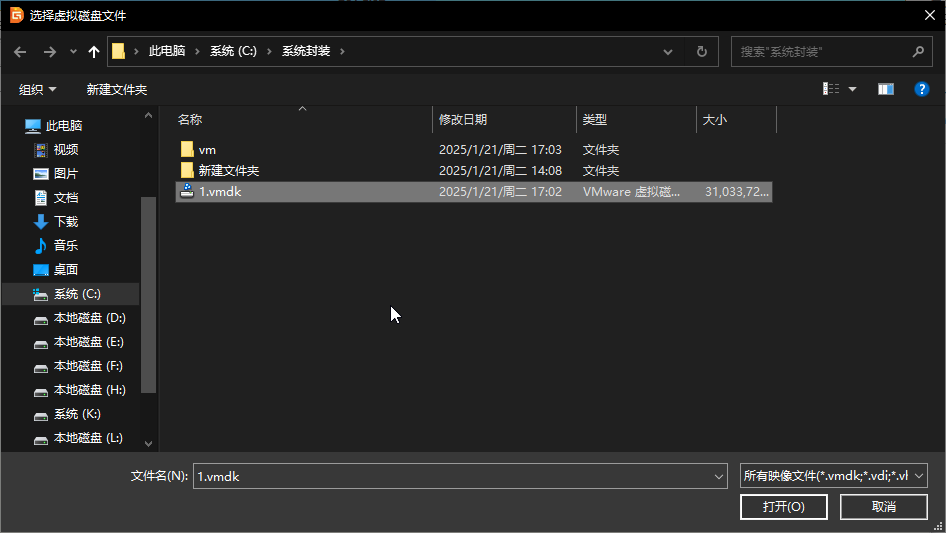Click the Back navigation arrow
Viewport: 946px width, 533px height.
(x=20, y=52)
